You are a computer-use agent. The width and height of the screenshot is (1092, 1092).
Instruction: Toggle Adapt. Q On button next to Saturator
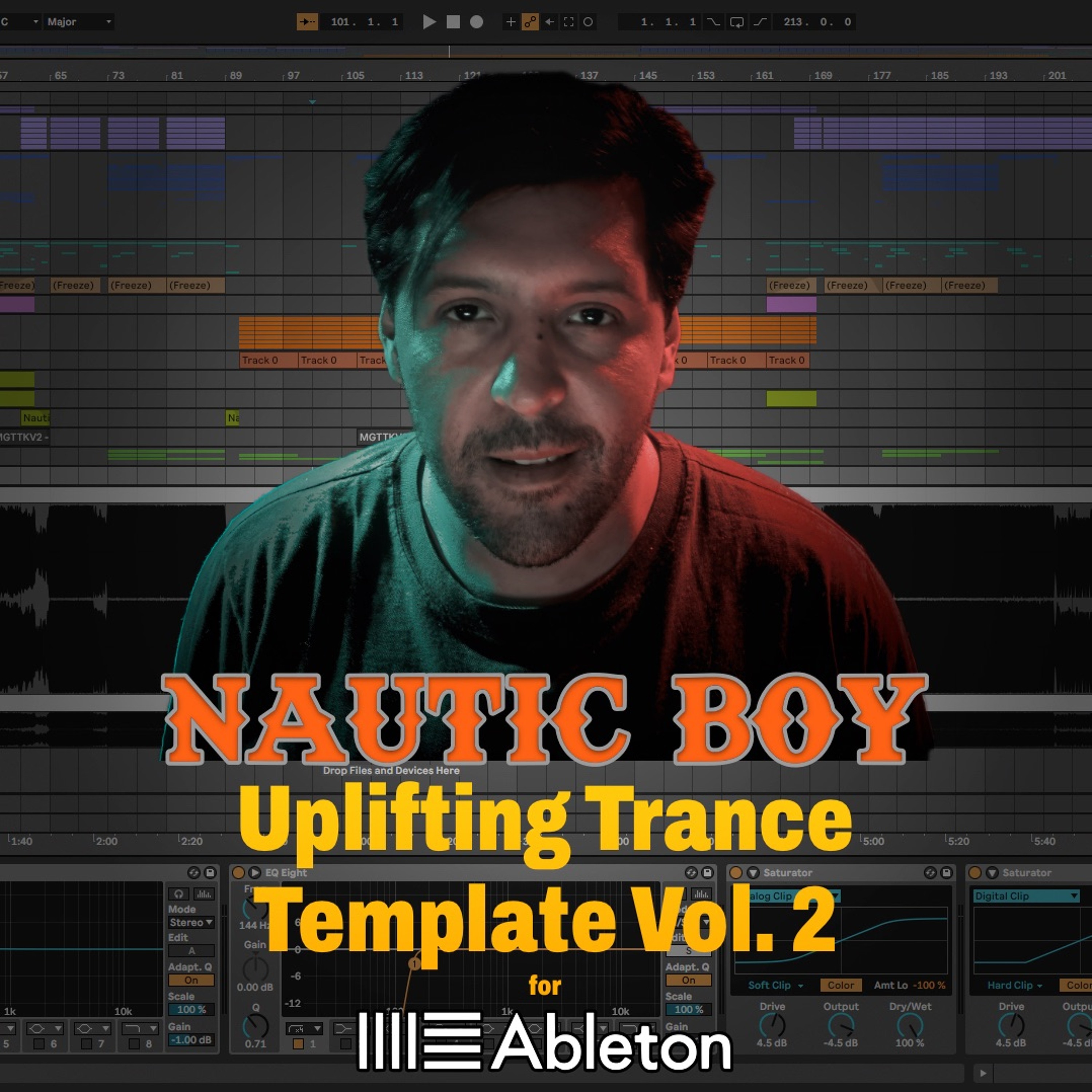(688, 980)
